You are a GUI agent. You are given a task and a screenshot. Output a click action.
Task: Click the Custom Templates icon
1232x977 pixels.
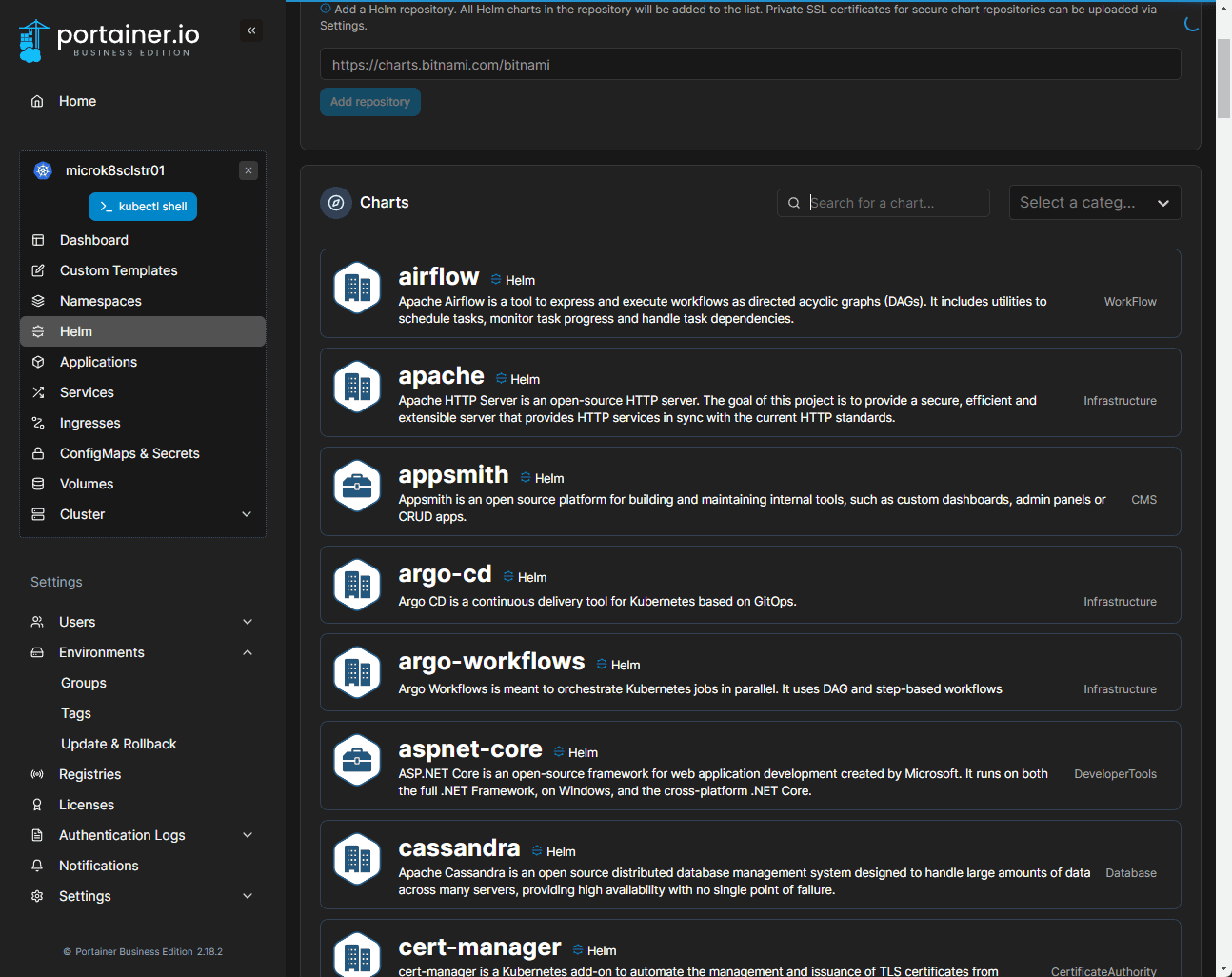click(x=38, y=270)
